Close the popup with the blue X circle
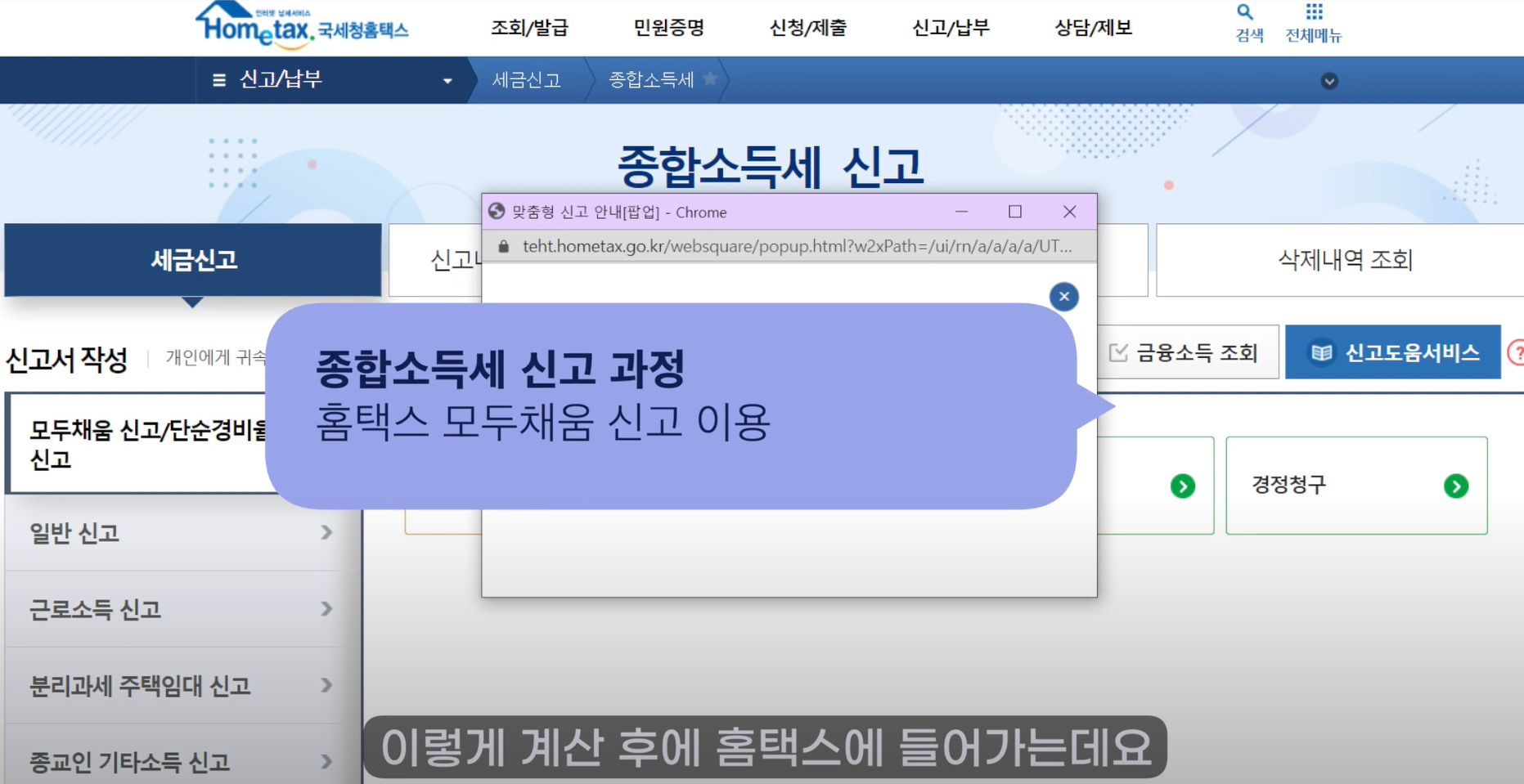The image size is (1524, 784). tap(1063, 297)
